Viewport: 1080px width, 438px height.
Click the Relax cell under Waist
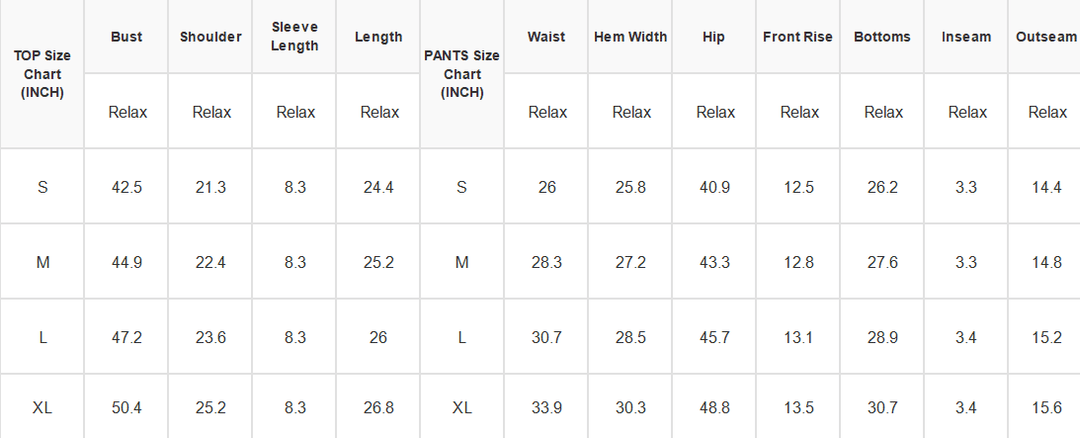tap(546, 112)
